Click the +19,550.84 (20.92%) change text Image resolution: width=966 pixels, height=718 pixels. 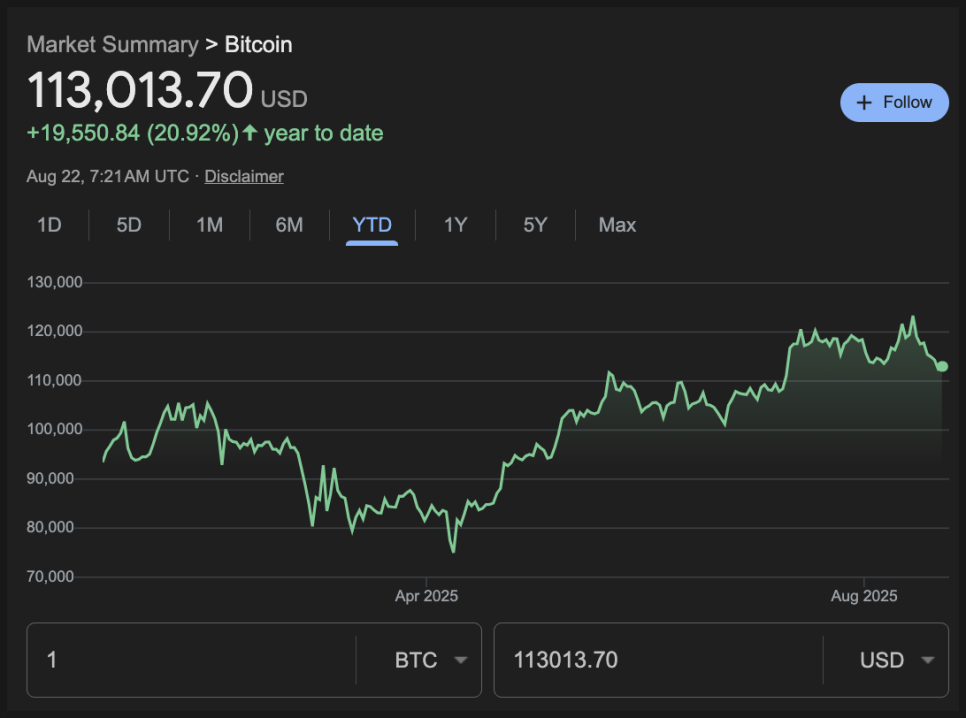click(x=132, y=133)
